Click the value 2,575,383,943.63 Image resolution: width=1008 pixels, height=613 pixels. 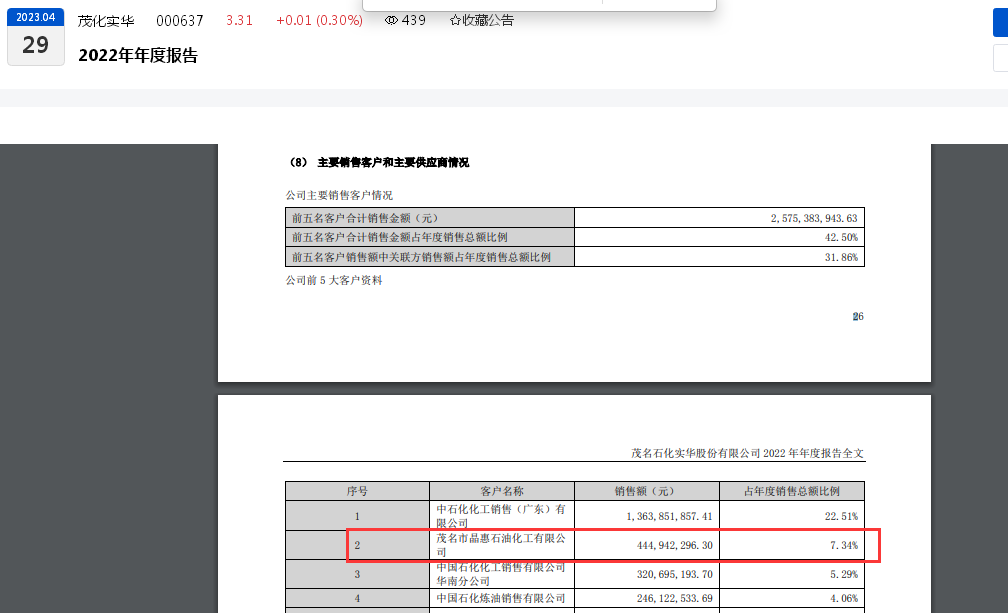(814, 218)
